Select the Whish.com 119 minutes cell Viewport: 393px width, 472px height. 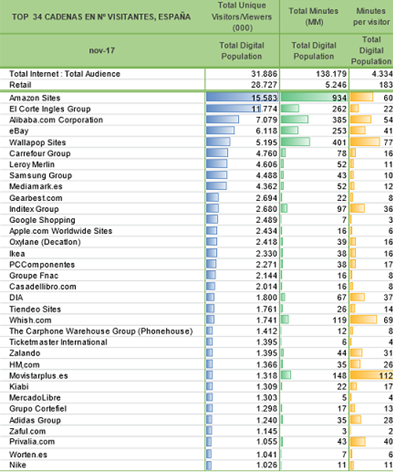click(314, 320)
